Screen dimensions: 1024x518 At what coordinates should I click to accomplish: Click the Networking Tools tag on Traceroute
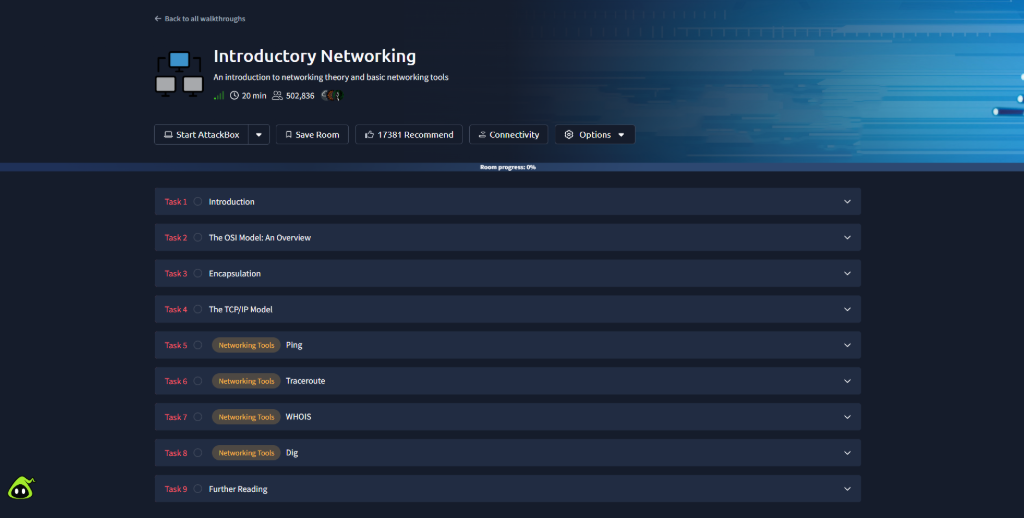pyautogui.click(x=246, y=381)
